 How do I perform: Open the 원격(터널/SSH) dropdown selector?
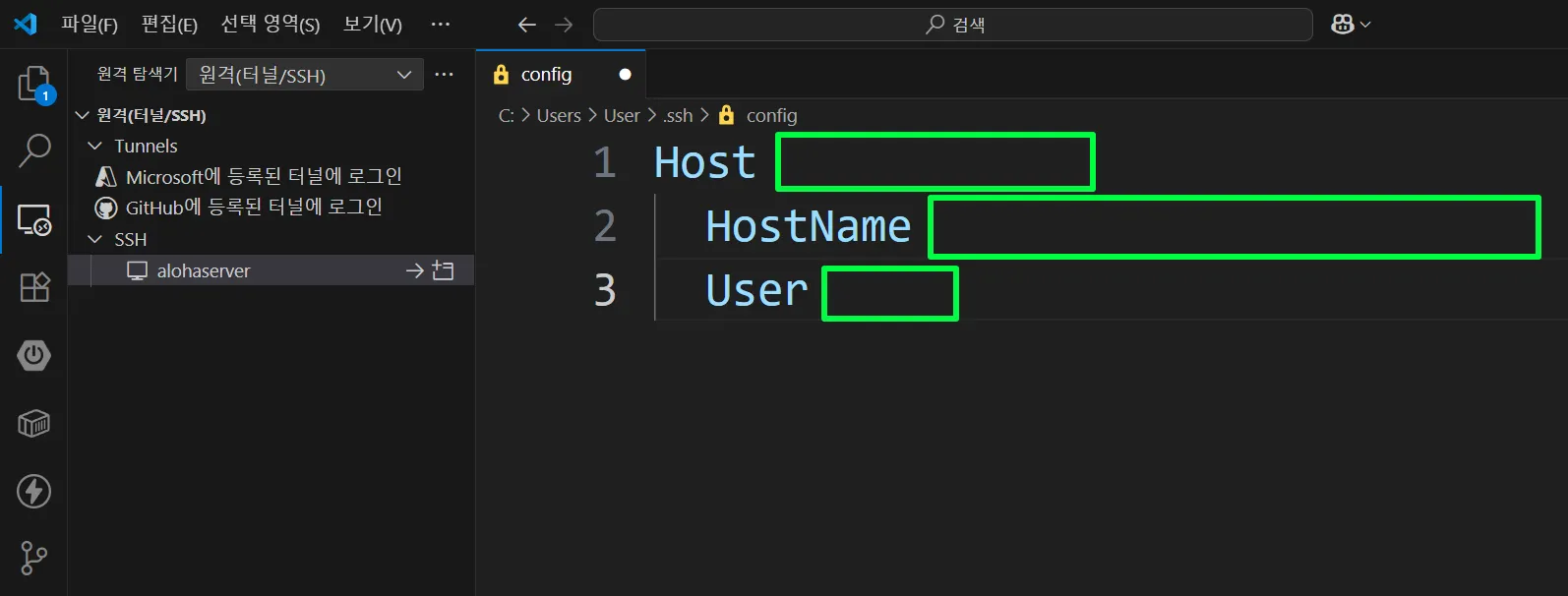305,75
